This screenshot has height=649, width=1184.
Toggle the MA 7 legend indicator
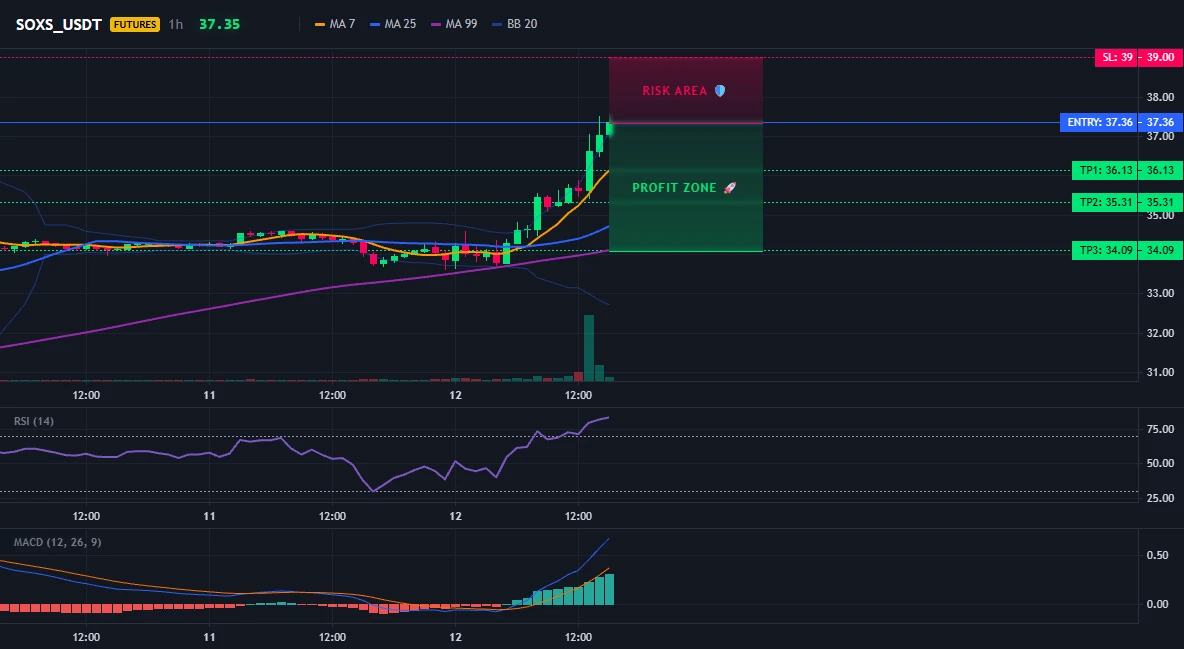335,24
